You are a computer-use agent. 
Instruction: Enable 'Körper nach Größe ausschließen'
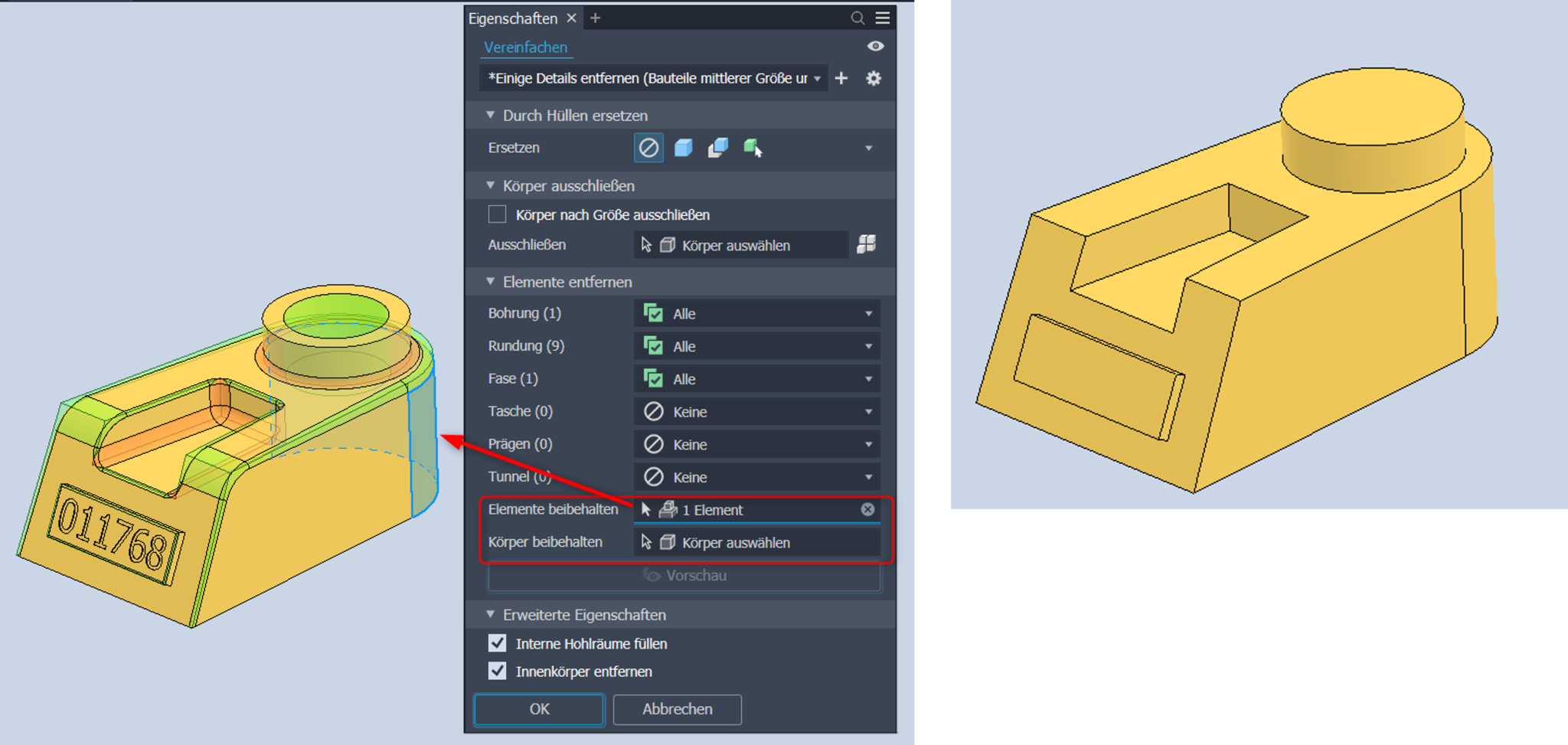(x=496, y=214)
